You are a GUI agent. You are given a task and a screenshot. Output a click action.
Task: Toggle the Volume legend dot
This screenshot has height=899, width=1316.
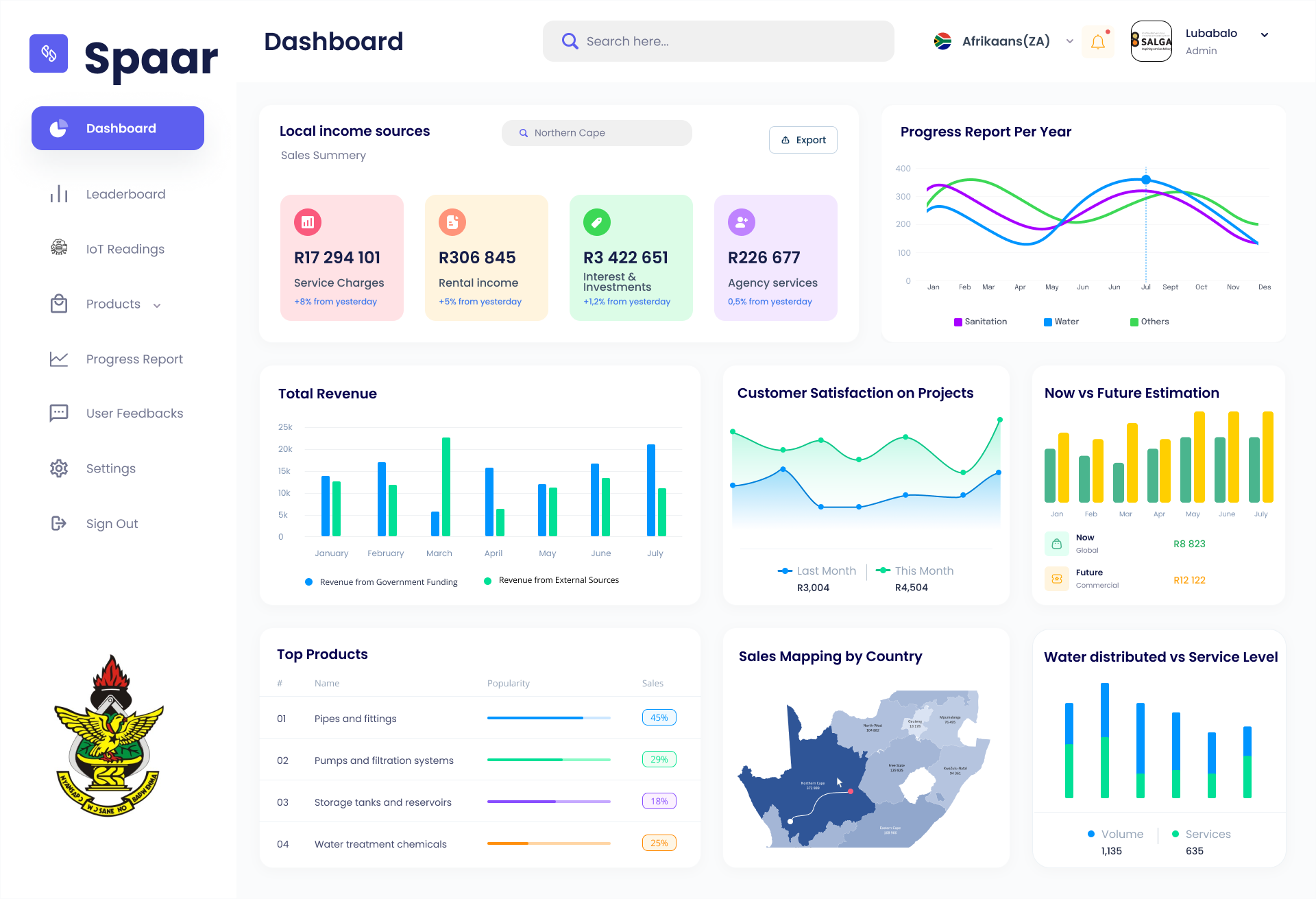click(1091, 834)
